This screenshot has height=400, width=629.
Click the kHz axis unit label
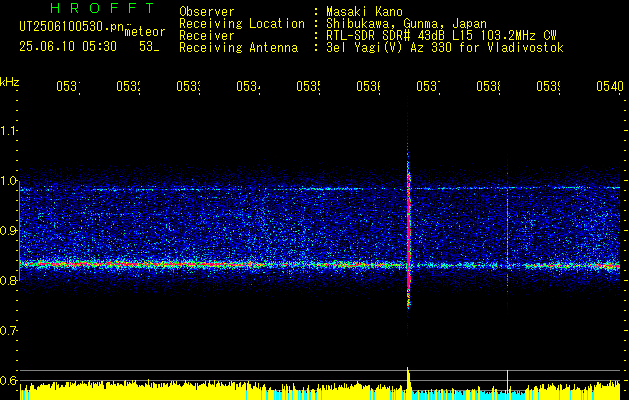click(9, 82)
